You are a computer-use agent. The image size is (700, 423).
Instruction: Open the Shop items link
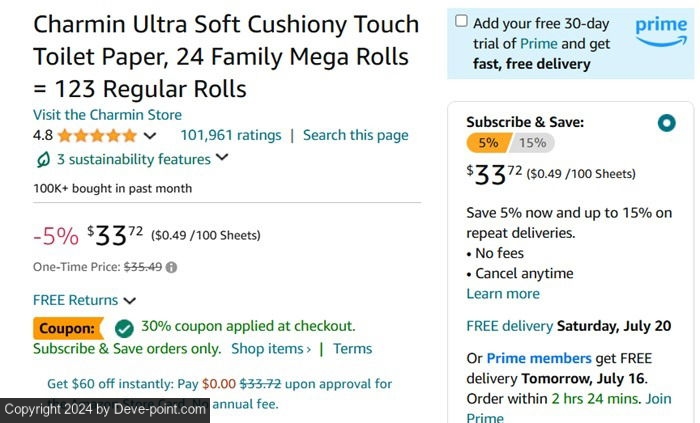click(270, 349)
